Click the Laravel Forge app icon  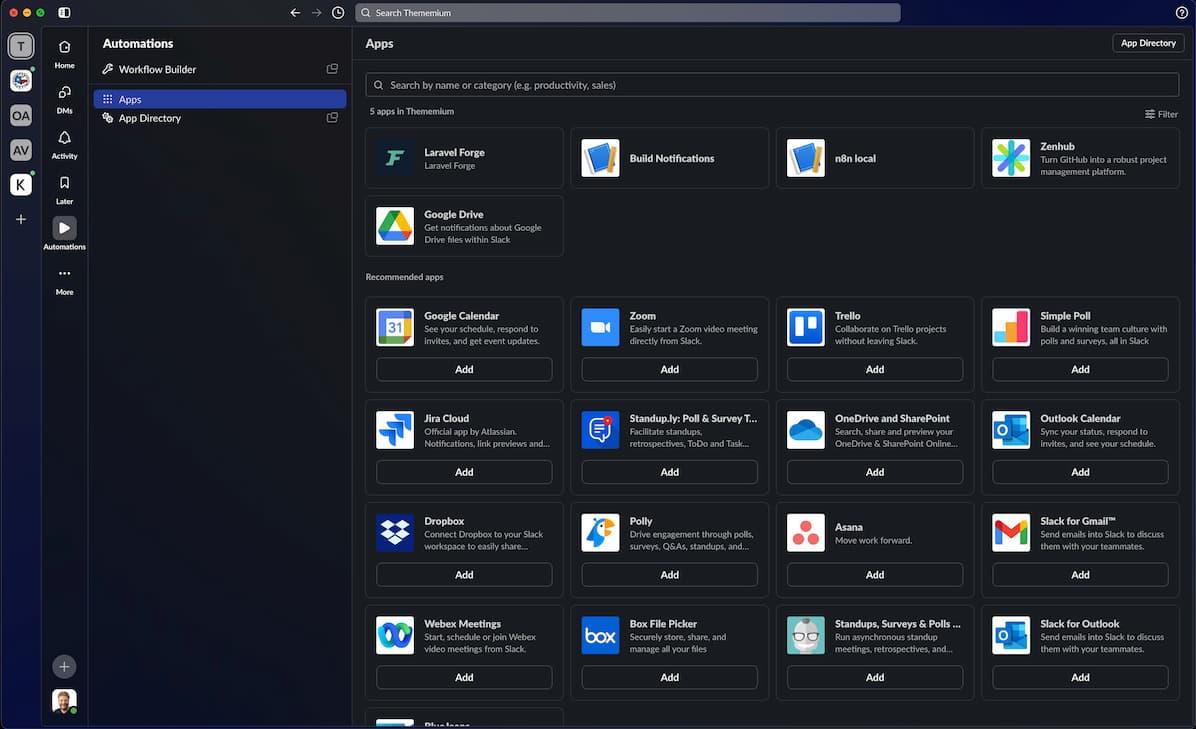click(395, 158)
